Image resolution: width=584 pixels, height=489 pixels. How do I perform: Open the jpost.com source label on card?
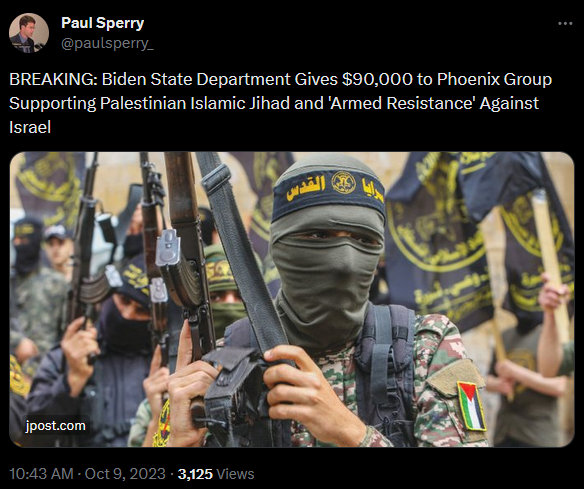[x=55, y=426]
